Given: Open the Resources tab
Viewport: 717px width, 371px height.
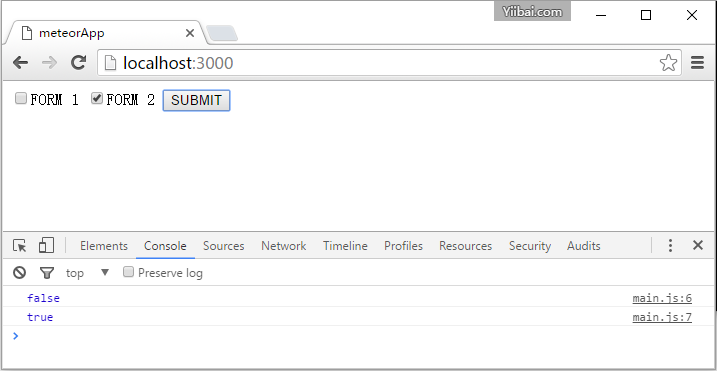Looking at the screenshot, I should coord(466,246).
